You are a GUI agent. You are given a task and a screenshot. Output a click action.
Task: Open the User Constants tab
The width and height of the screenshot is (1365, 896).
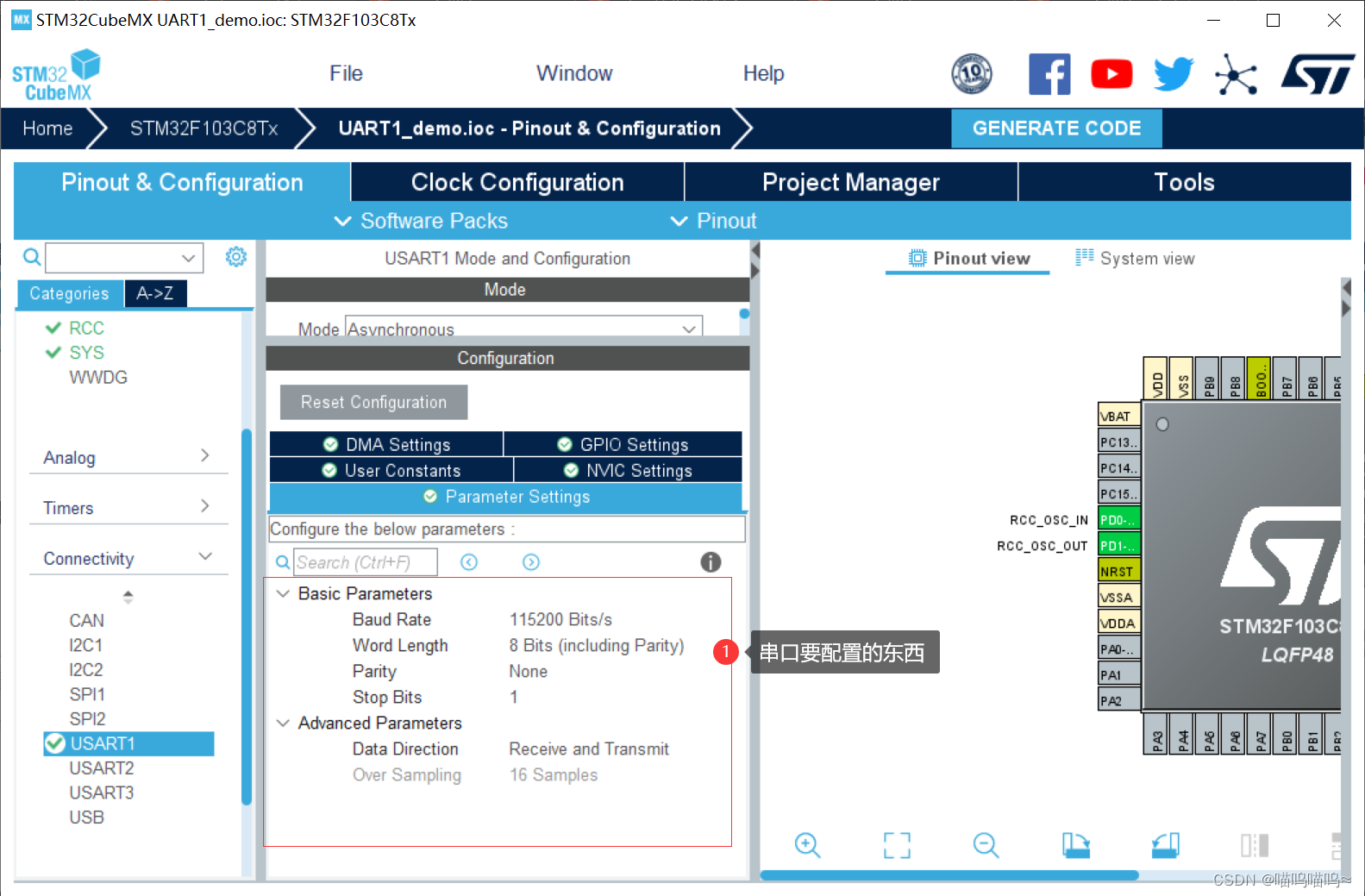[391, 470]
